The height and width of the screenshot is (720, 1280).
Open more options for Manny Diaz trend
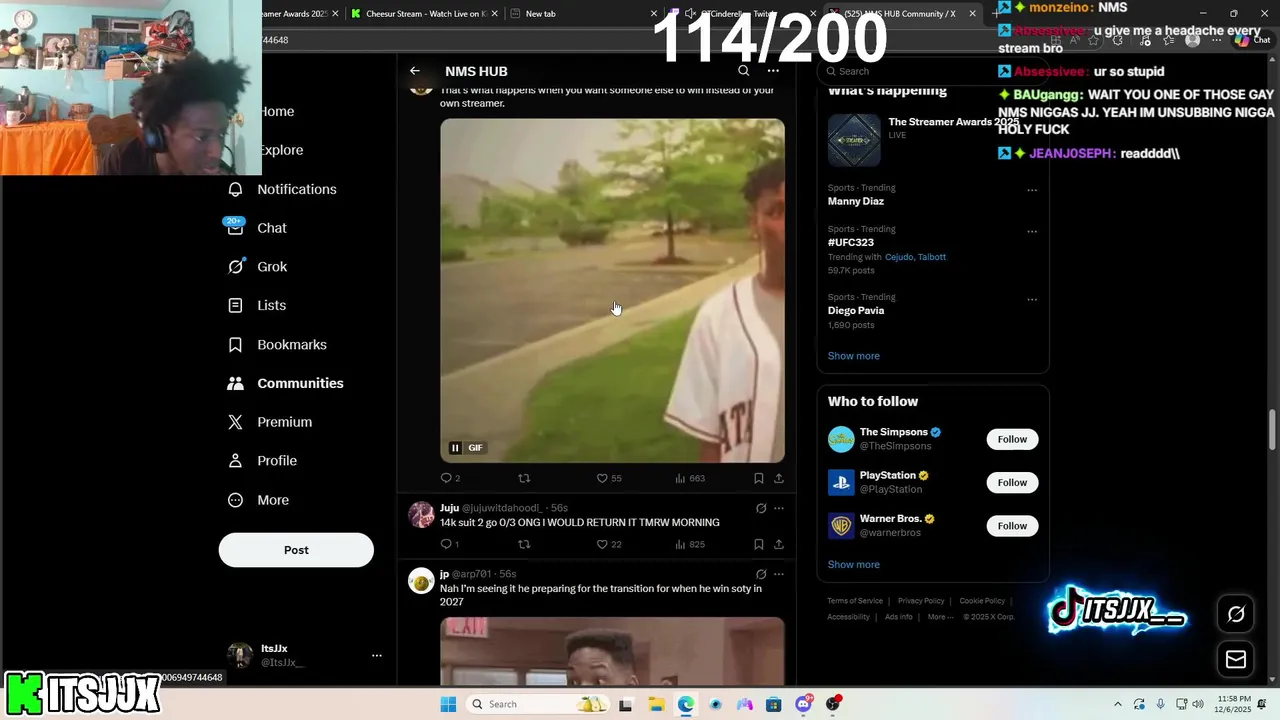(1032, 190)
